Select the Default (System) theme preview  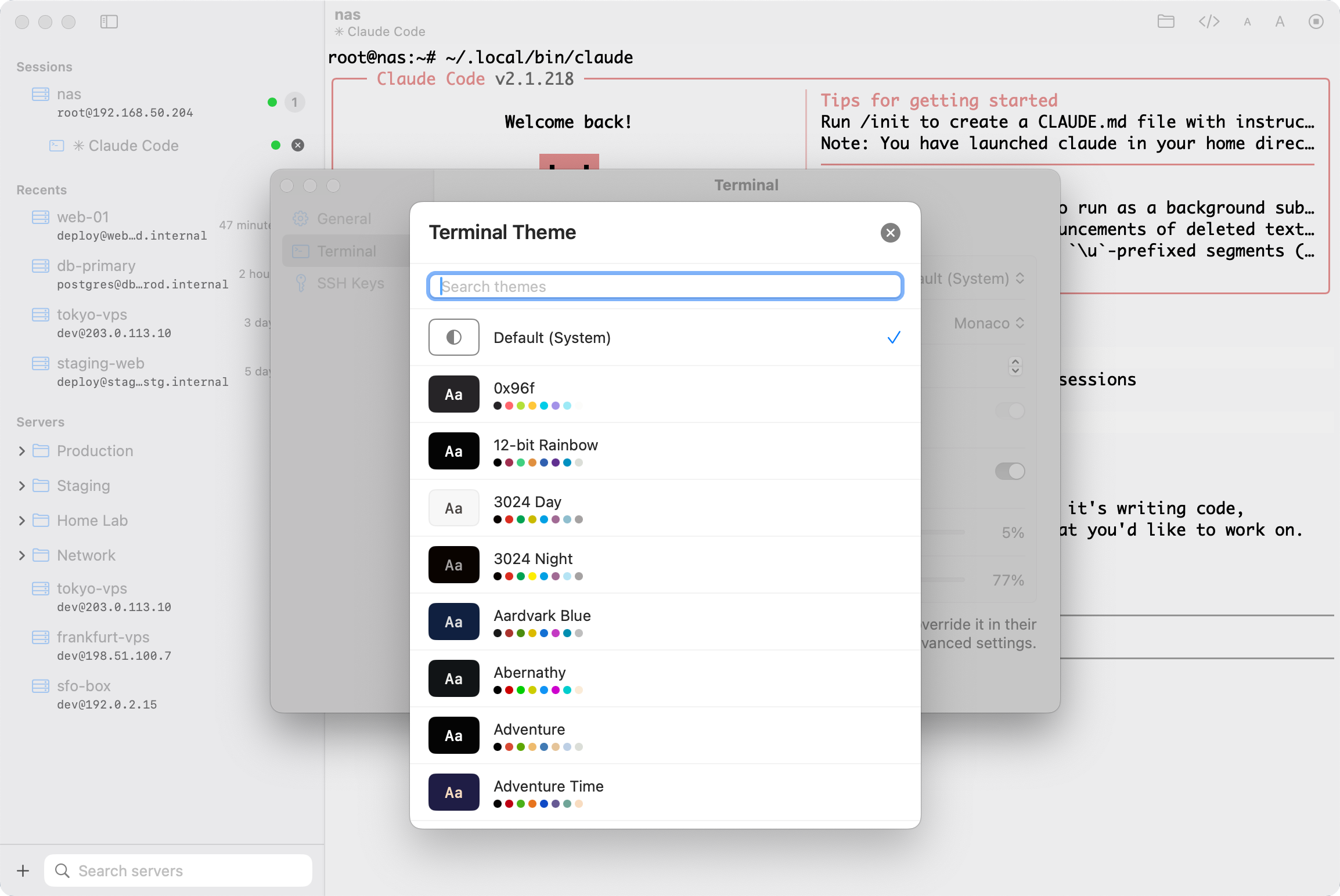454,337
